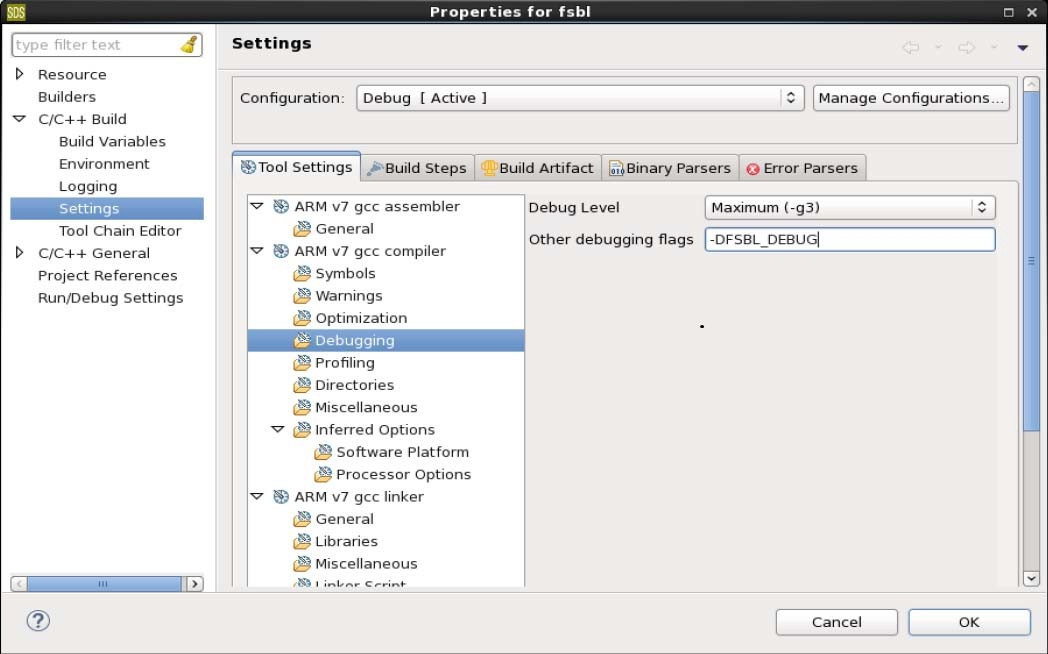The image size is (1048, 654).
Task: Select Tool Chain Editor in sidebar
Action: [x=120, y=230]
